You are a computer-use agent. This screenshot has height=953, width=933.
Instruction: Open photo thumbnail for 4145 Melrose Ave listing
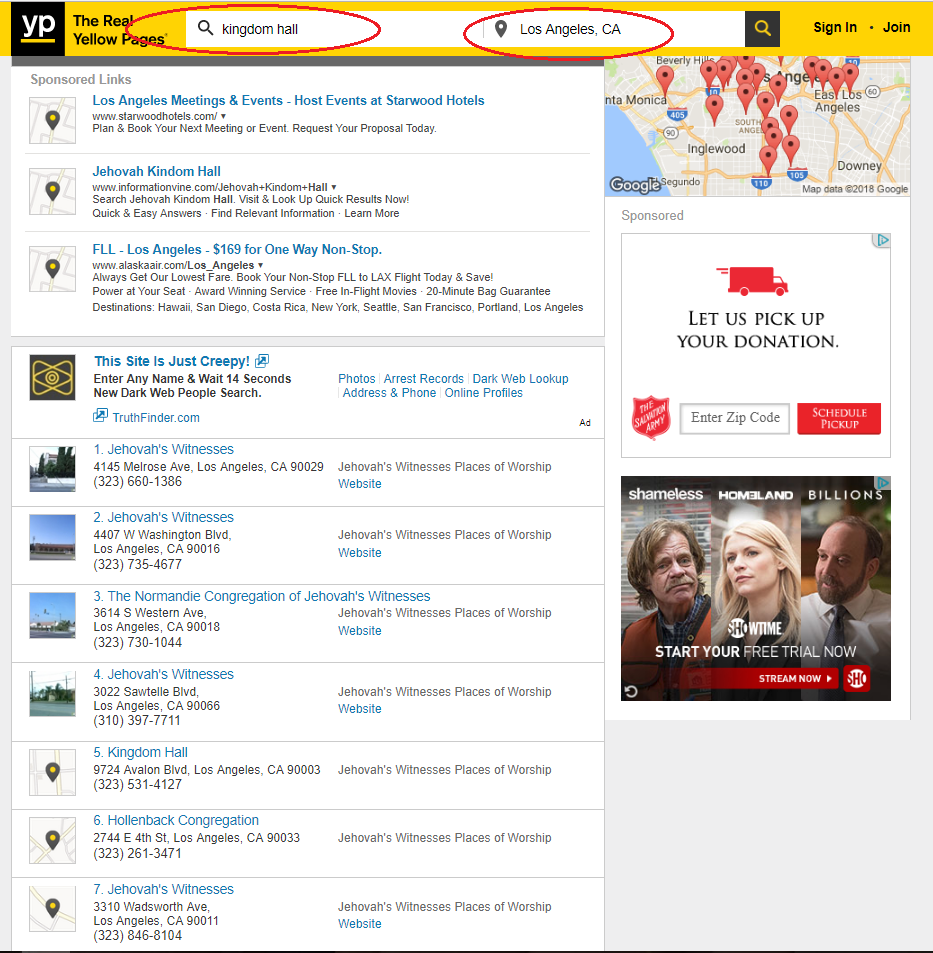(52, 469)
